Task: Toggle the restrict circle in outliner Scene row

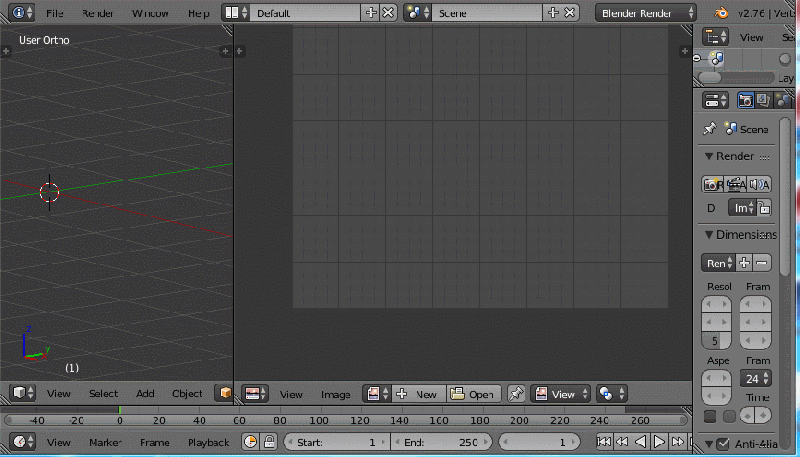Action: coord(785,60)
